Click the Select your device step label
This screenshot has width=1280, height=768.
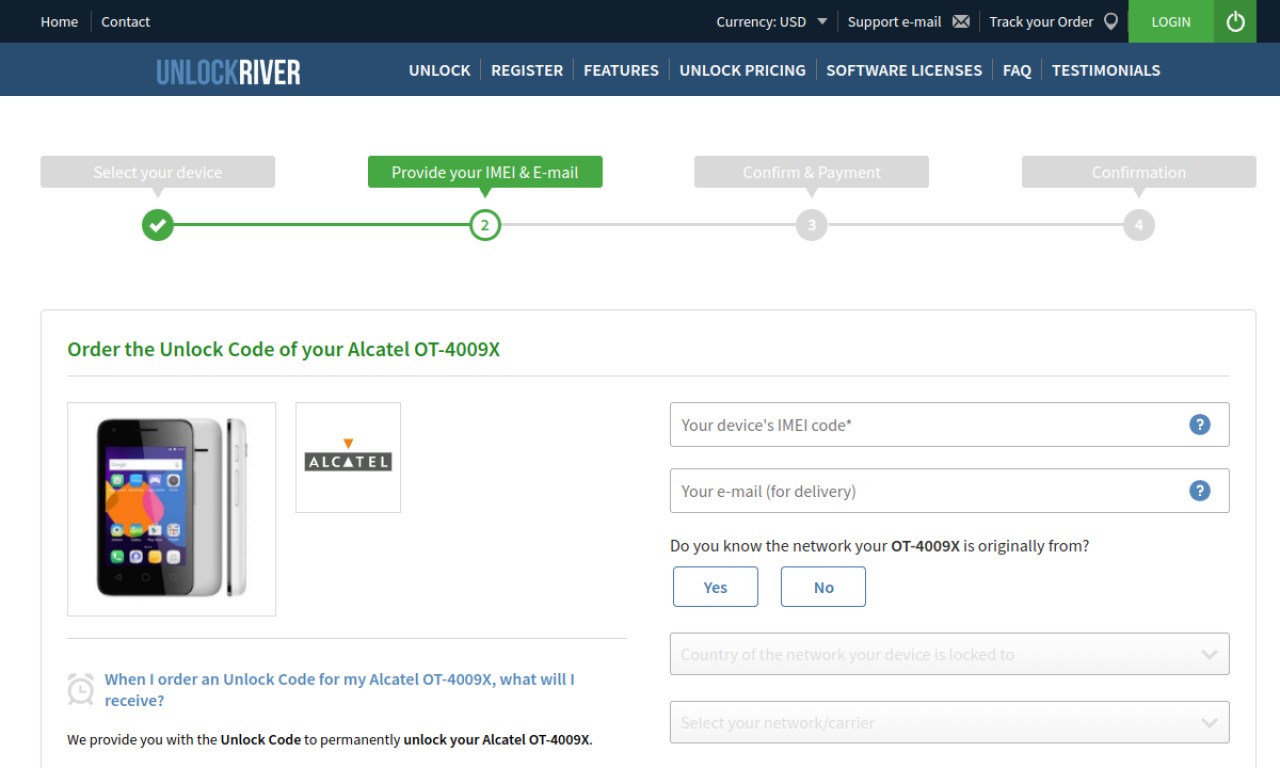158,172
